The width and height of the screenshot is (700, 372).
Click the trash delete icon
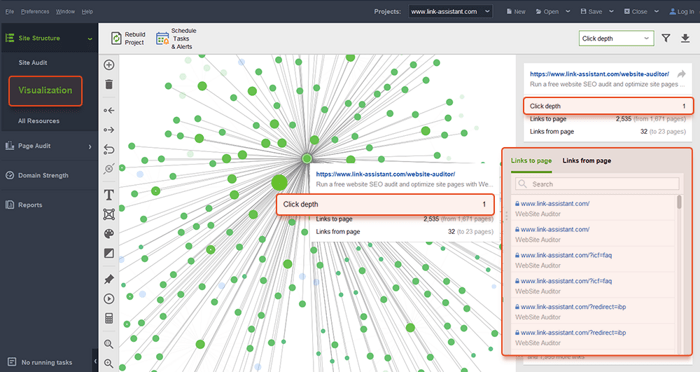click(109, 84)
